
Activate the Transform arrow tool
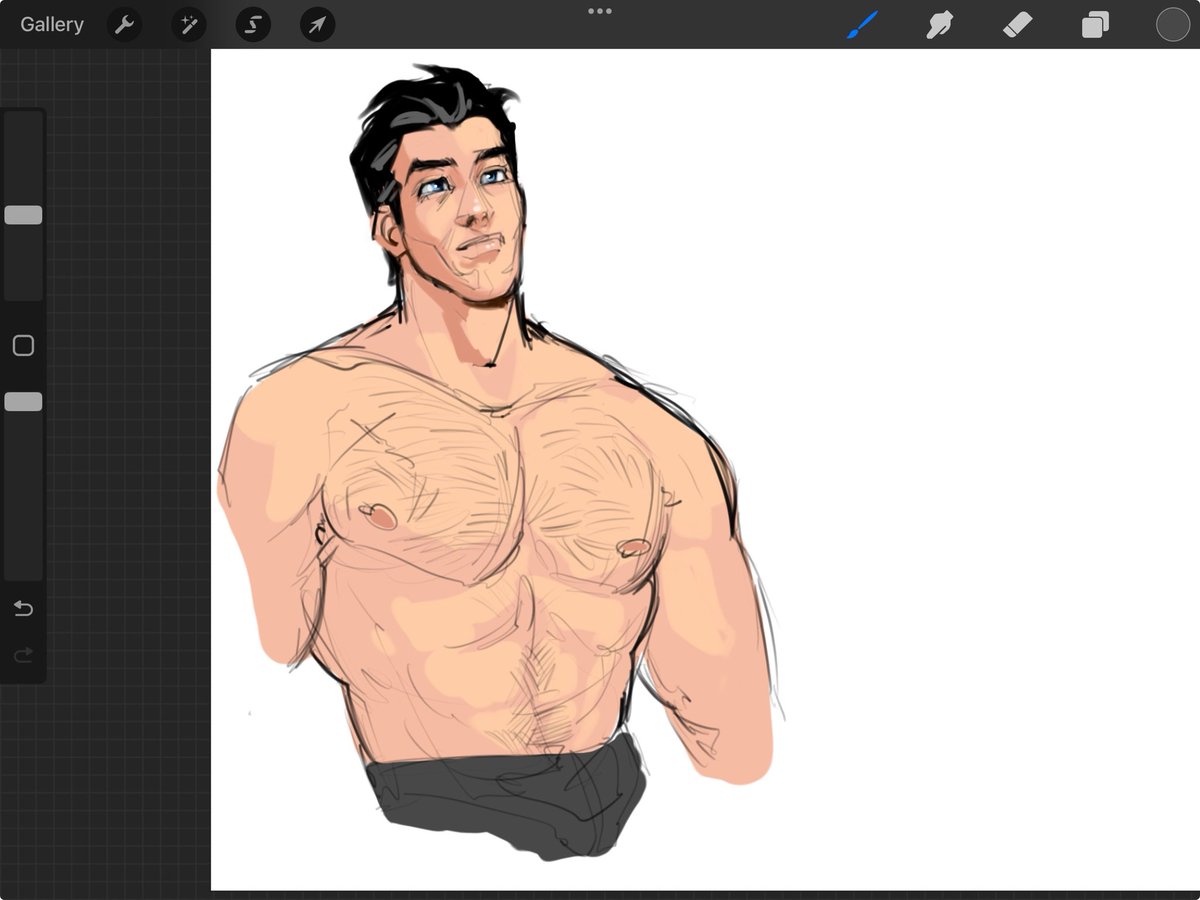click(317, 25)
